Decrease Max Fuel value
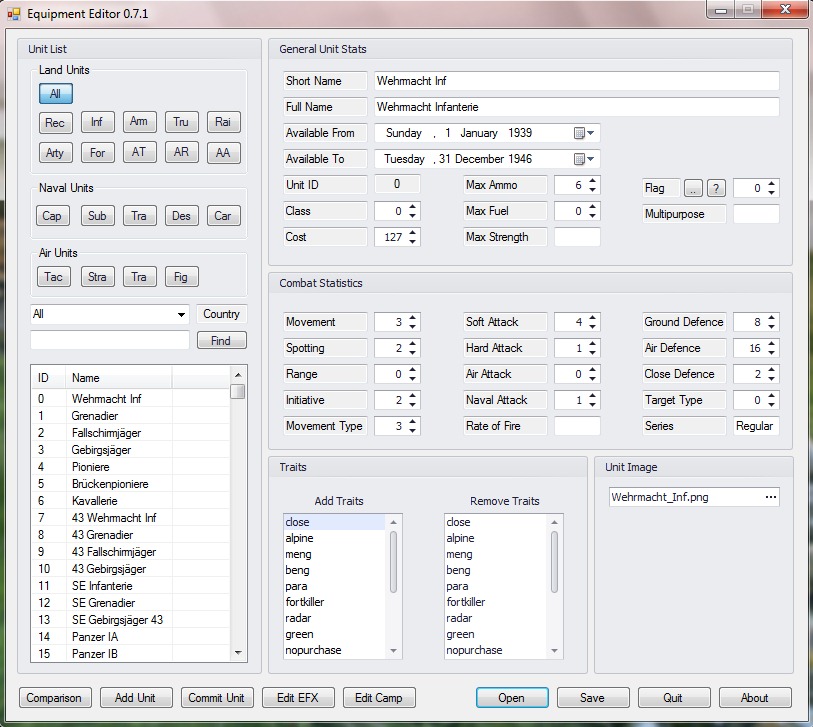The height and width of the screenshot is (727, 813). [x=593, y=216]
